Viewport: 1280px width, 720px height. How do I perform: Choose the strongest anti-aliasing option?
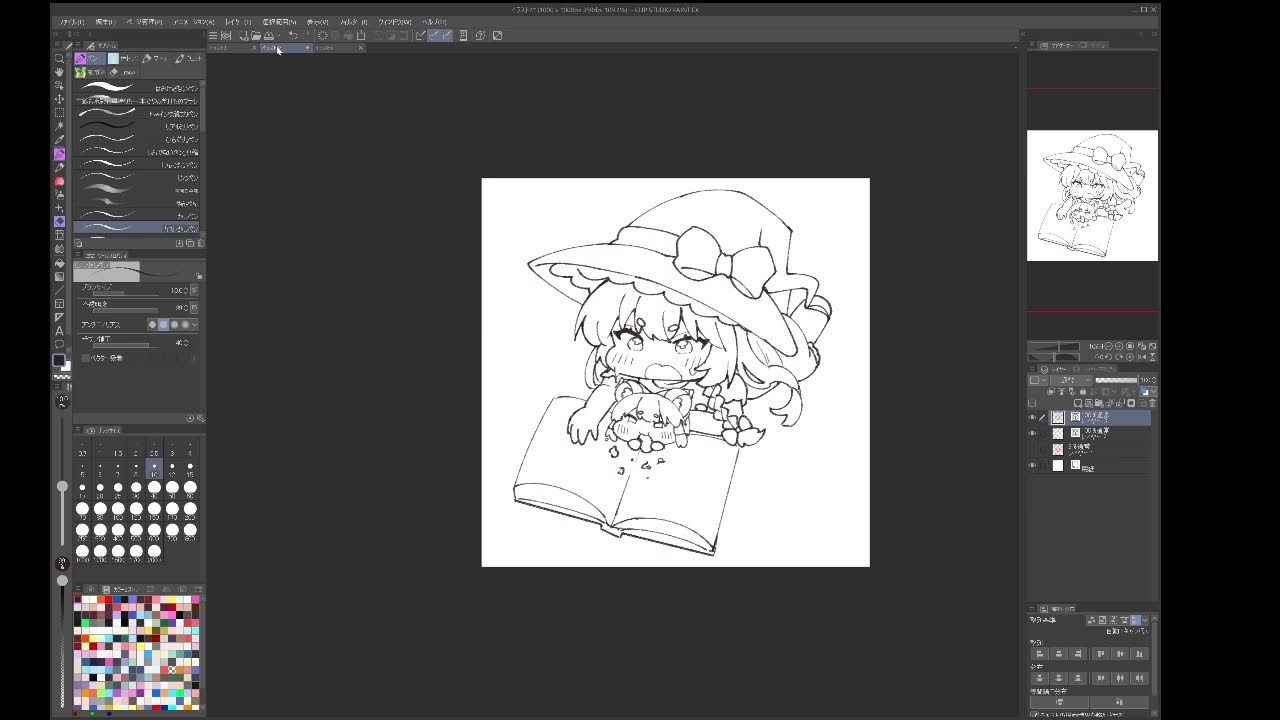coord(185,324)
